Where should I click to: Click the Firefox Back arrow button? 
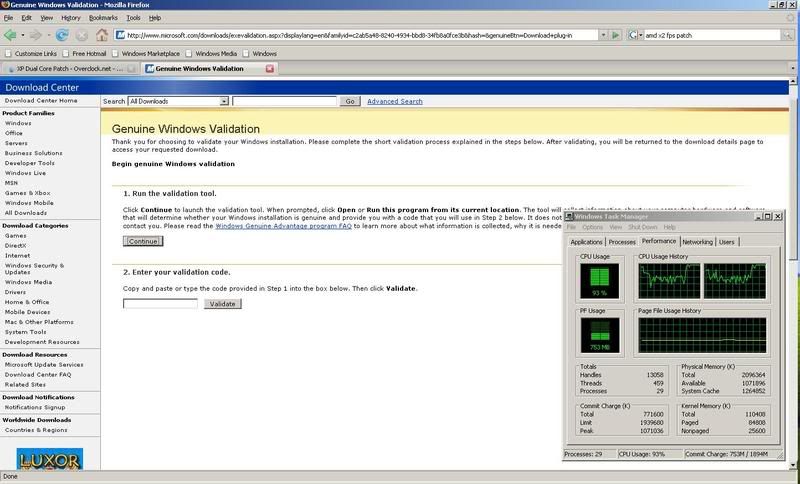(x=12, y=35)
